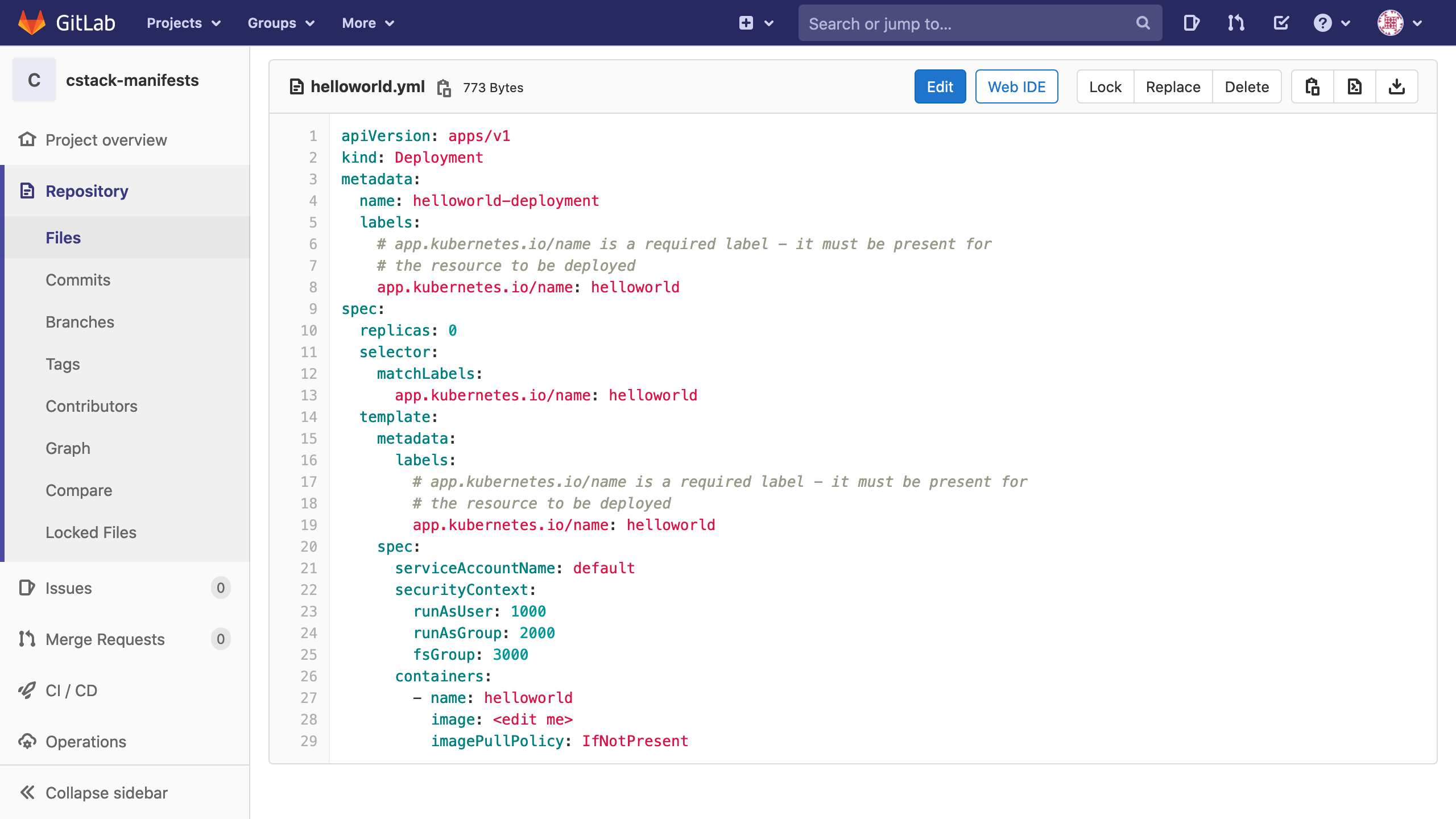Copy file contents icon button

tap(1313, 86)
